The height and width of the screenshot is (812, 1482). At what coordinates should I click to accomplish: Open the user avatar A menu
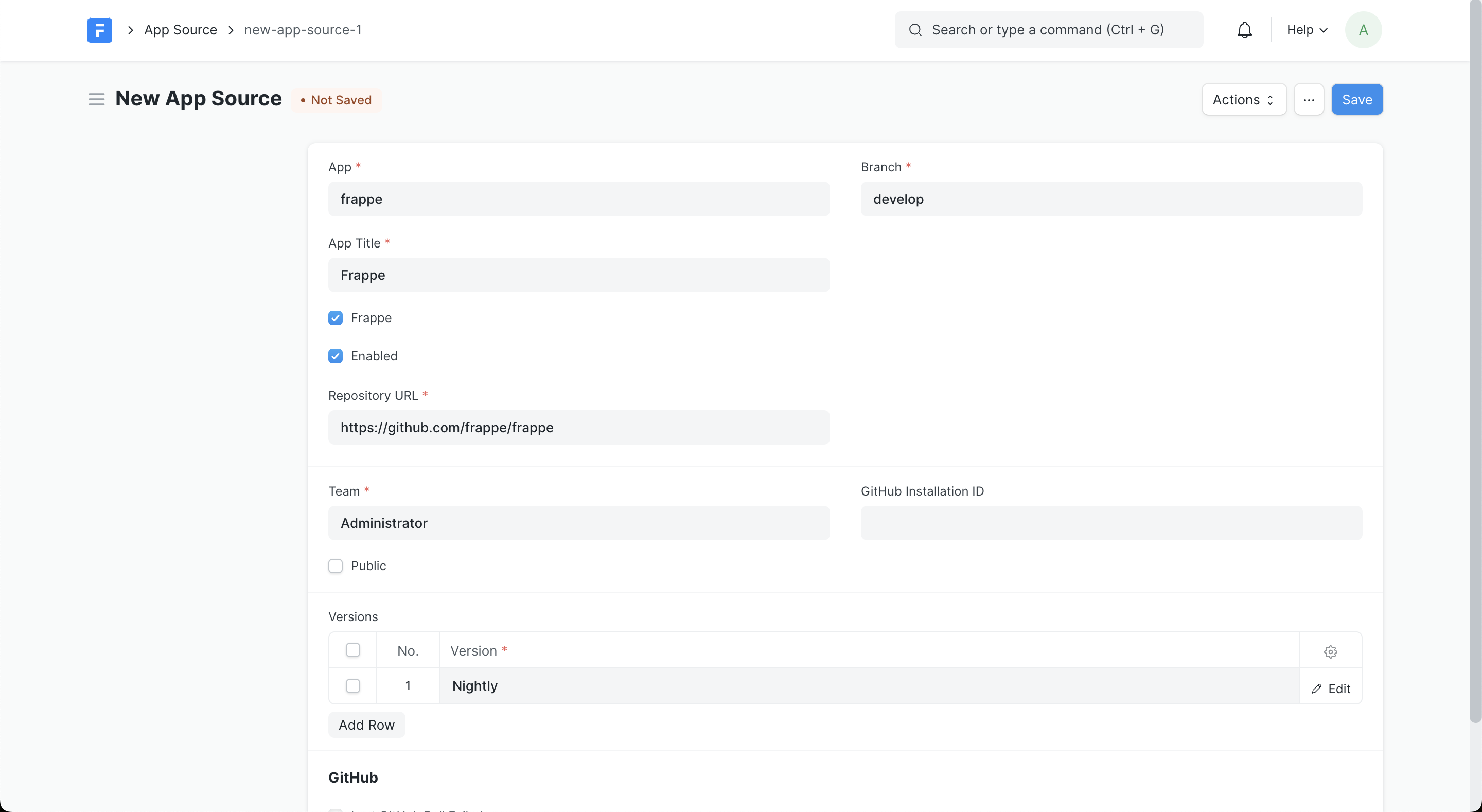1363,30
